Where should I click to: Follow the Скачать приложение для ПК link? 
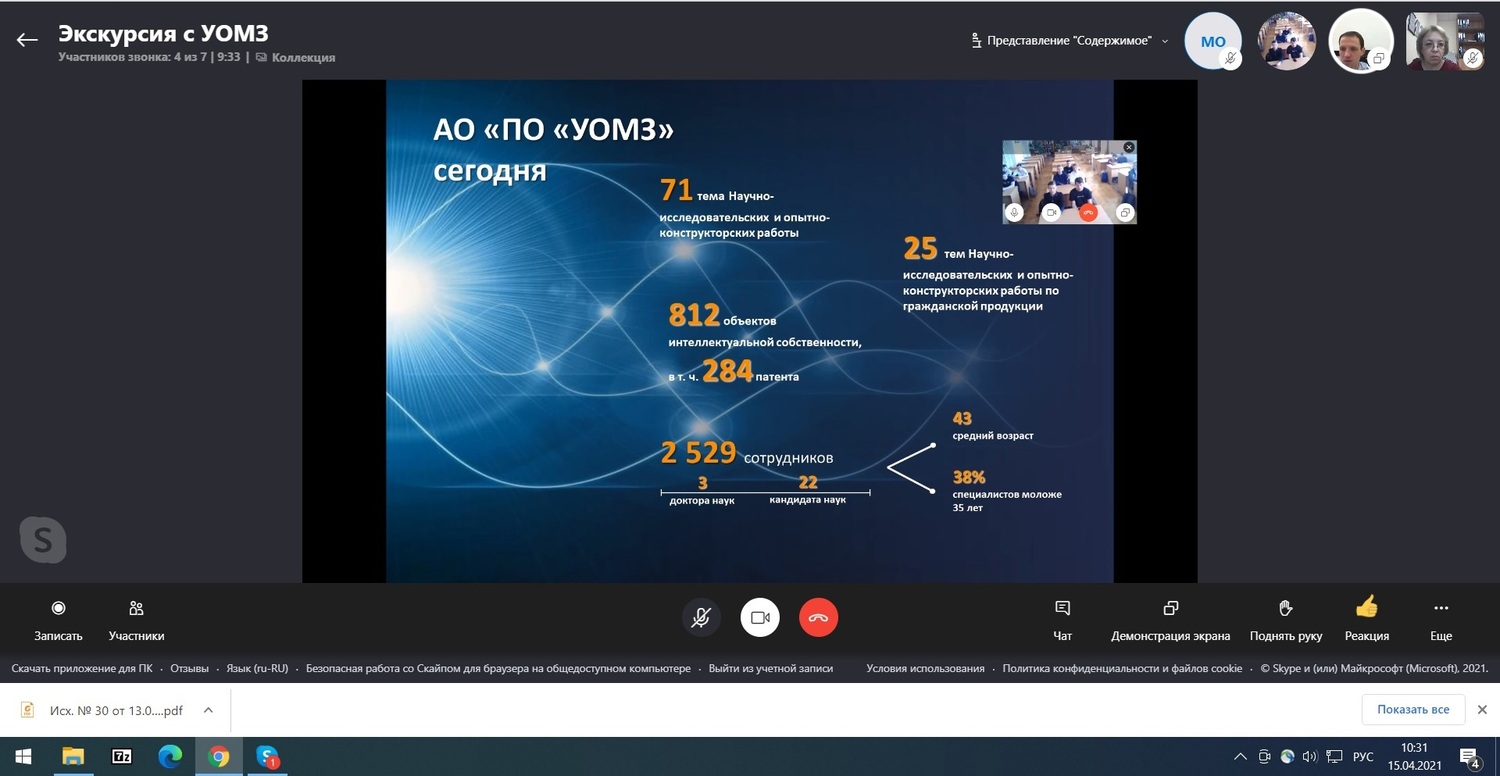pyautogui.click(x=82, y=669)
